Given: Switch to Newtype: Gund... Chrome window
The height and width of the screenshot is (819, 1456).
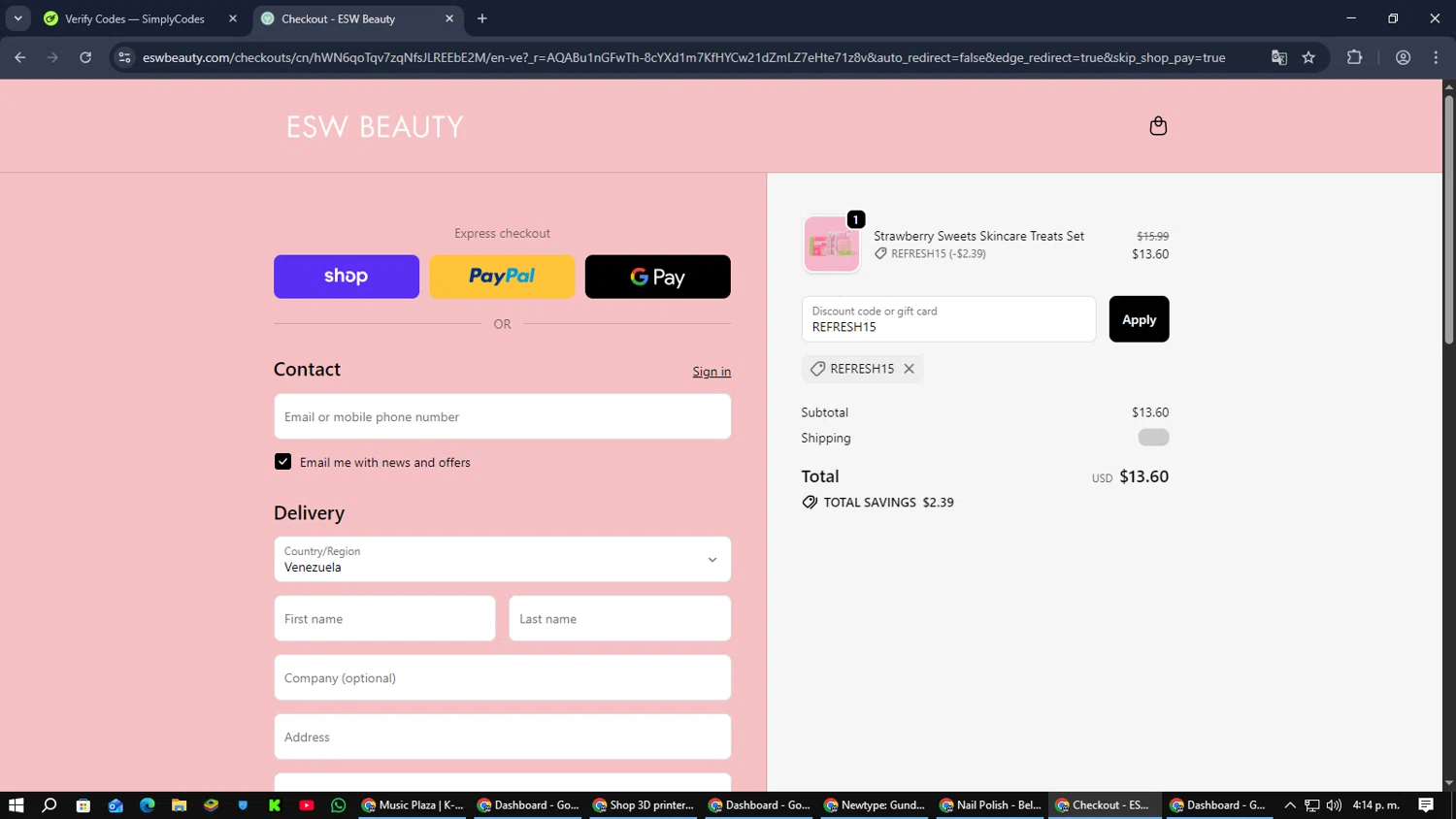Looking at the screenshot, I should click(x=875, y=805).
